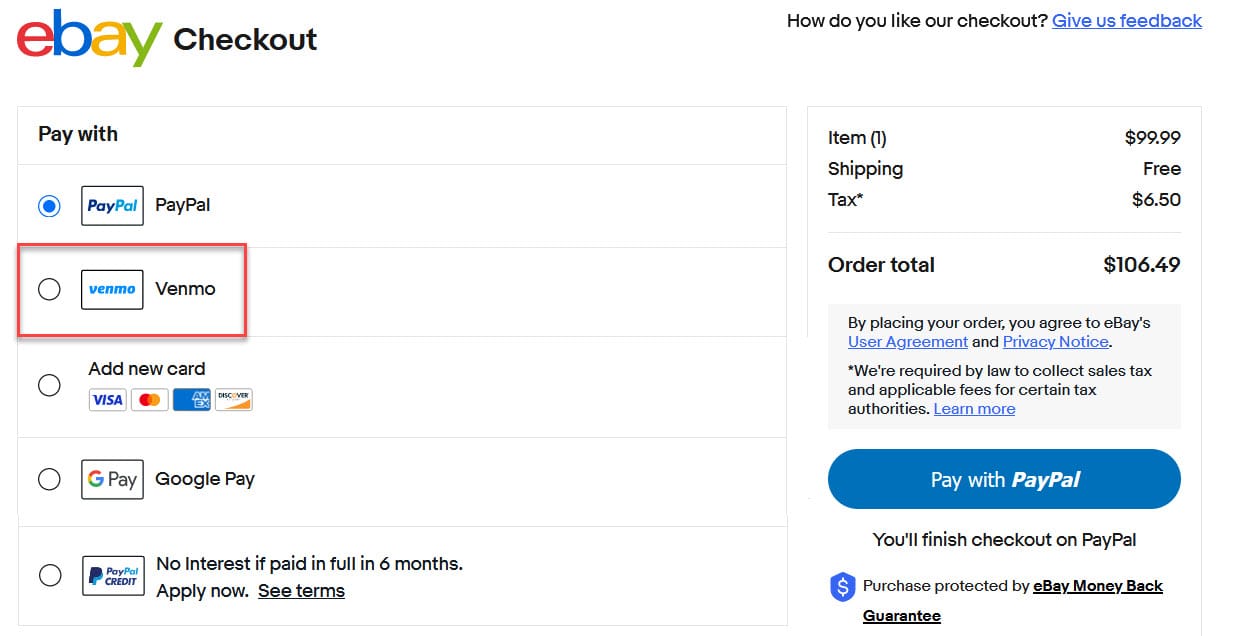
Task: Click the Discover card icon
Action: (x=233, y=400)
